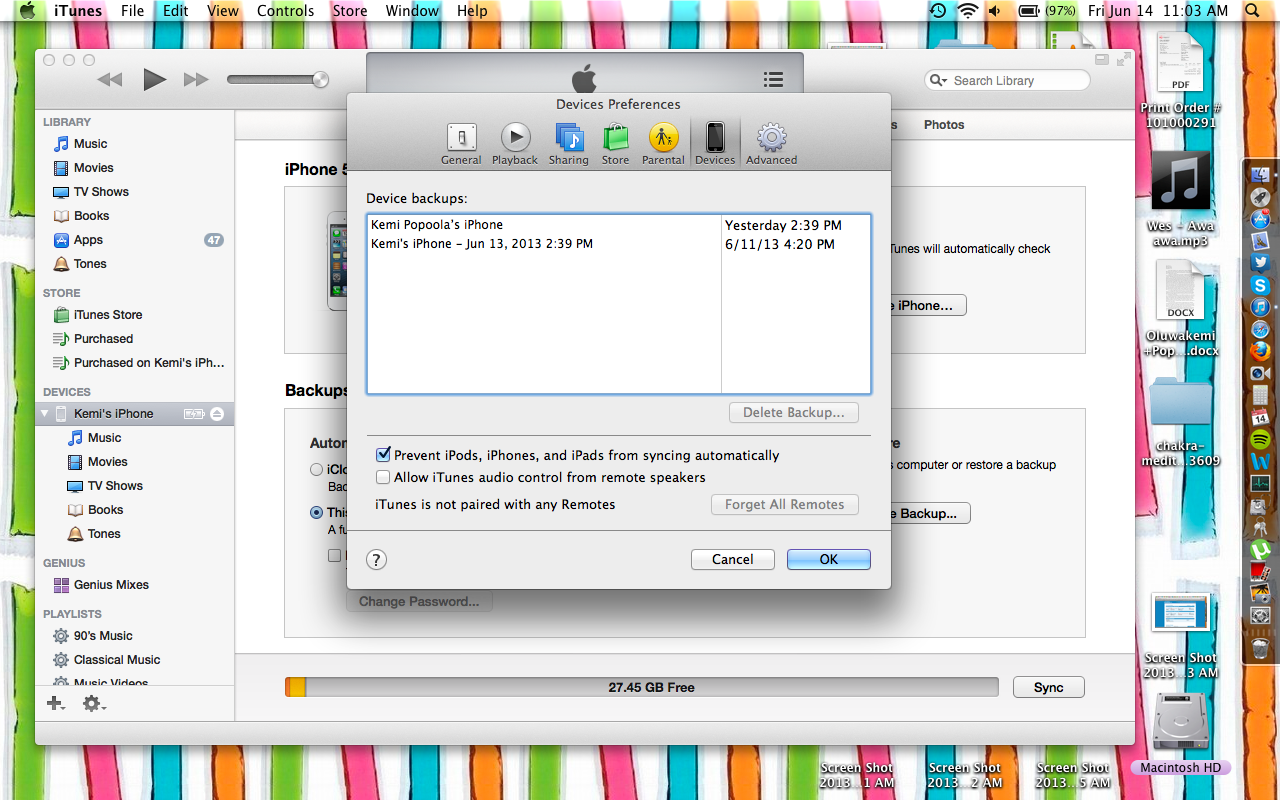Open the Trash in the Dock
The image size is (1280, 800).
tap(1260, 649)
